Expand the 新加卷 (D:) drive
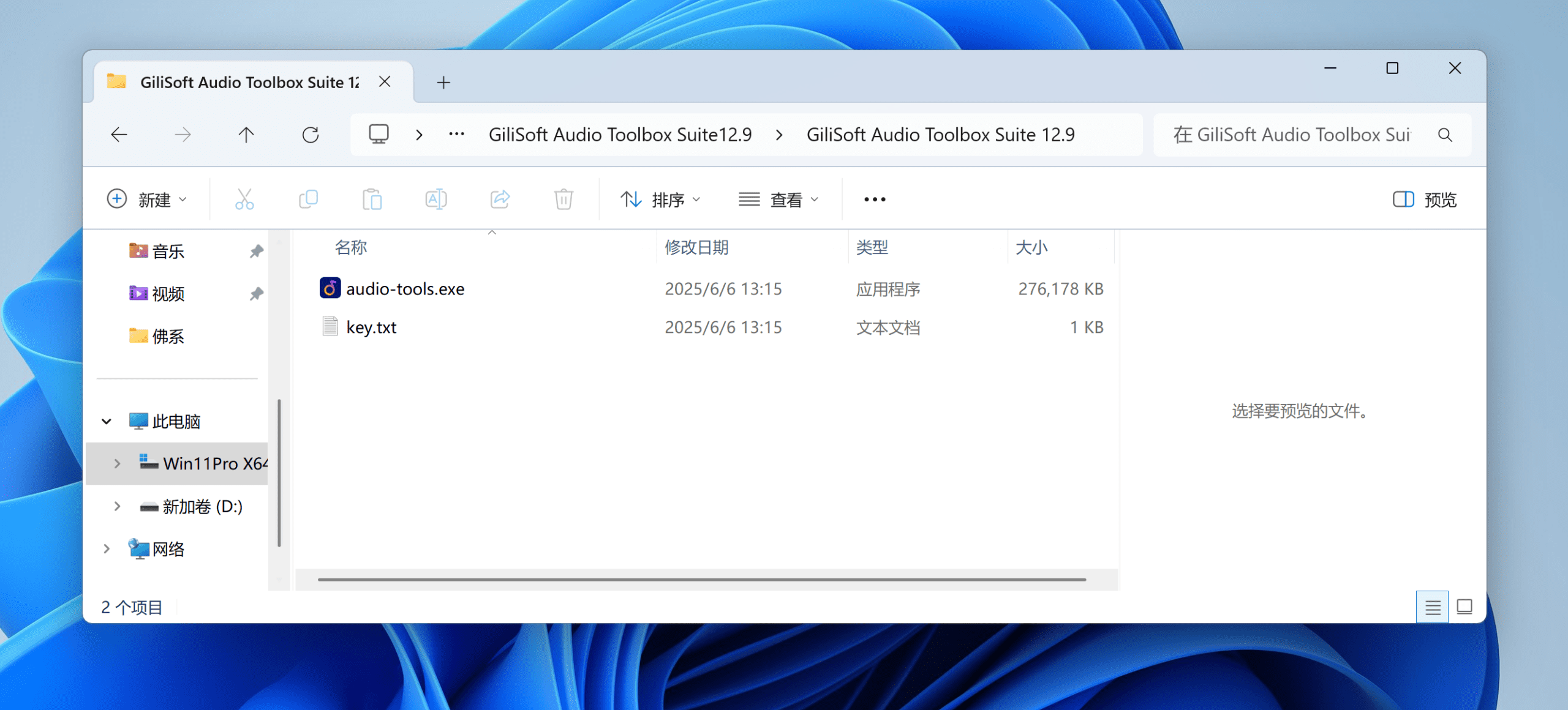This screenshot has height=710, width=1568. [117, 506]
